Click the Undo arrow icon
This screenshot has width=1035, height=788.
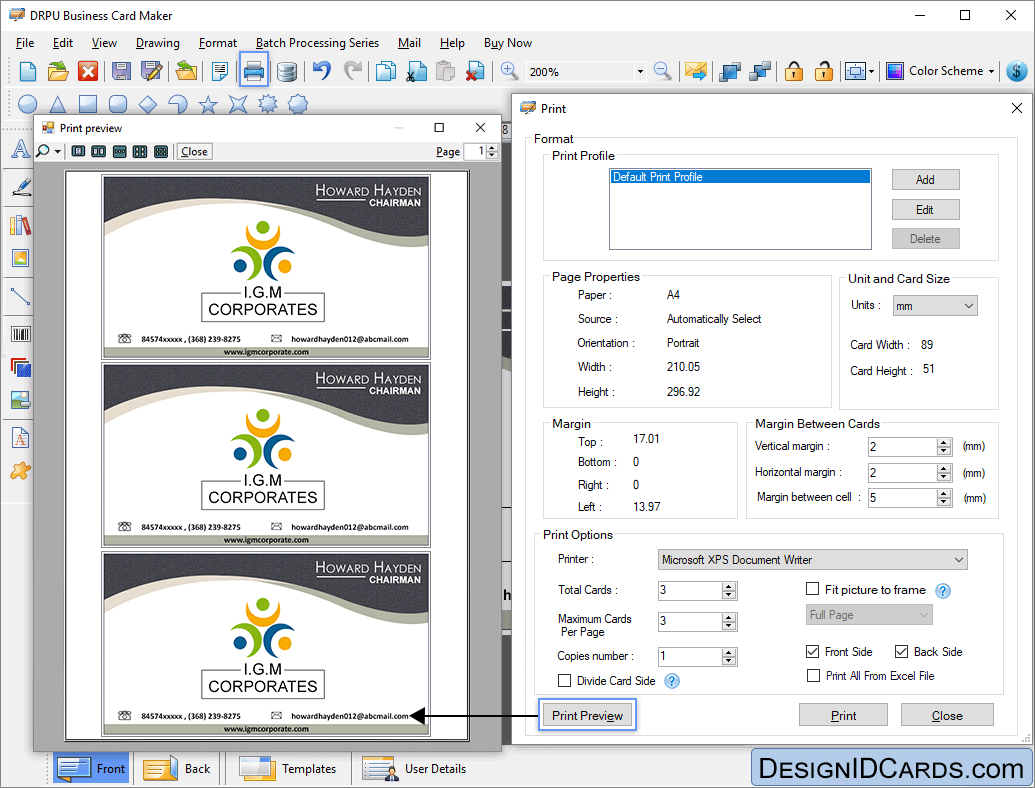321,71
